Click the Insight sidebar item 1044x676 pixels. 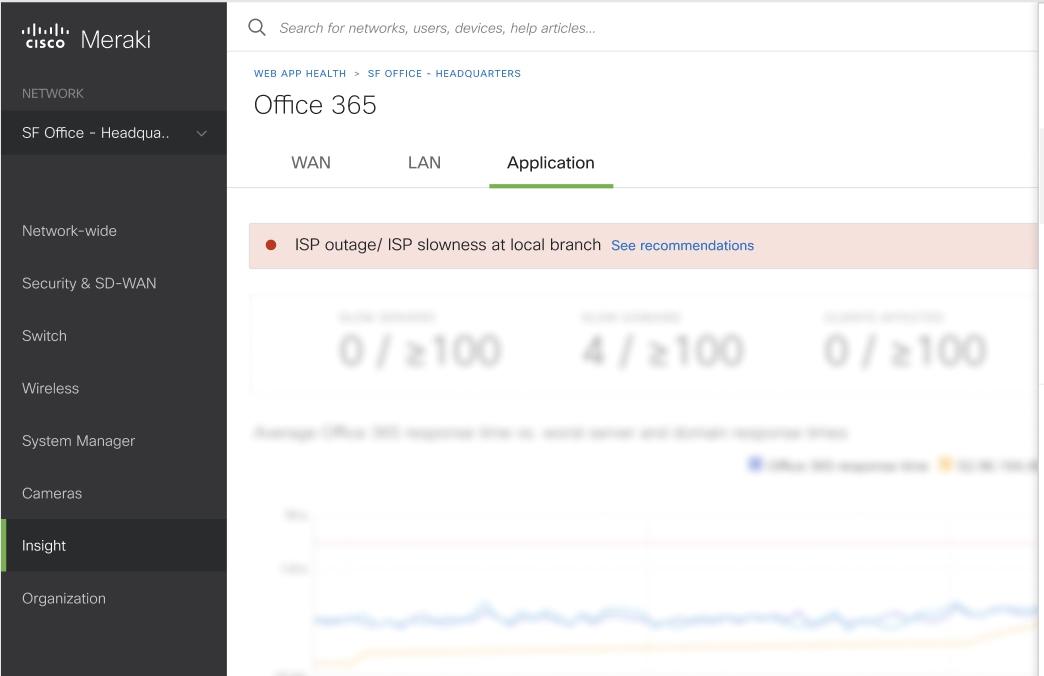point(114,545)
